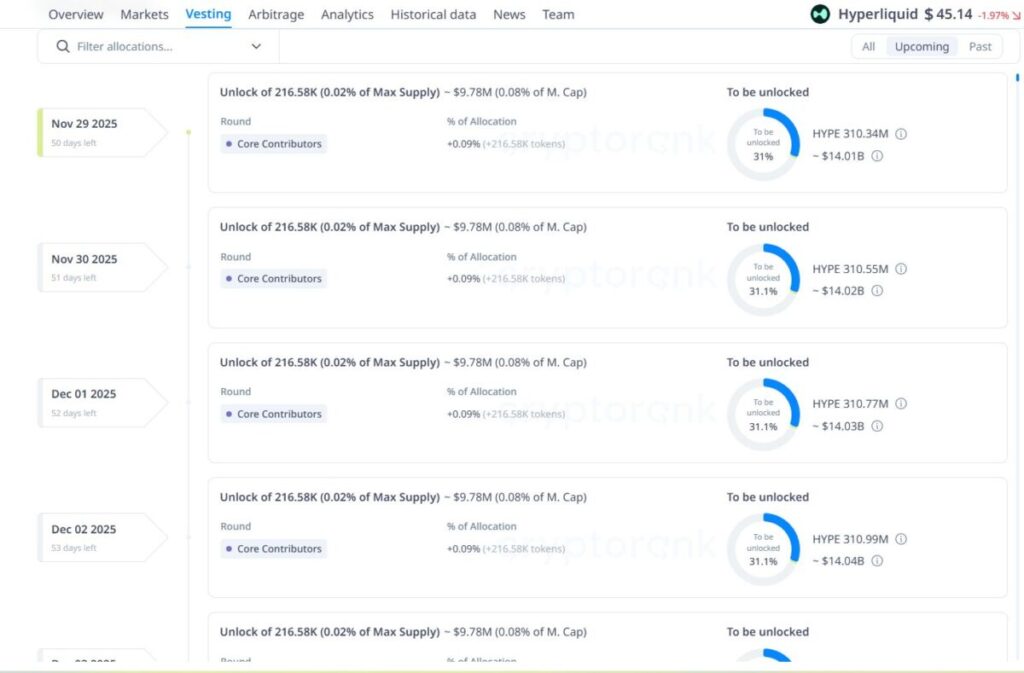Click info icon next to HYPE 310.34M
The width and height of the screenshot is (1024, 673).
901,134
